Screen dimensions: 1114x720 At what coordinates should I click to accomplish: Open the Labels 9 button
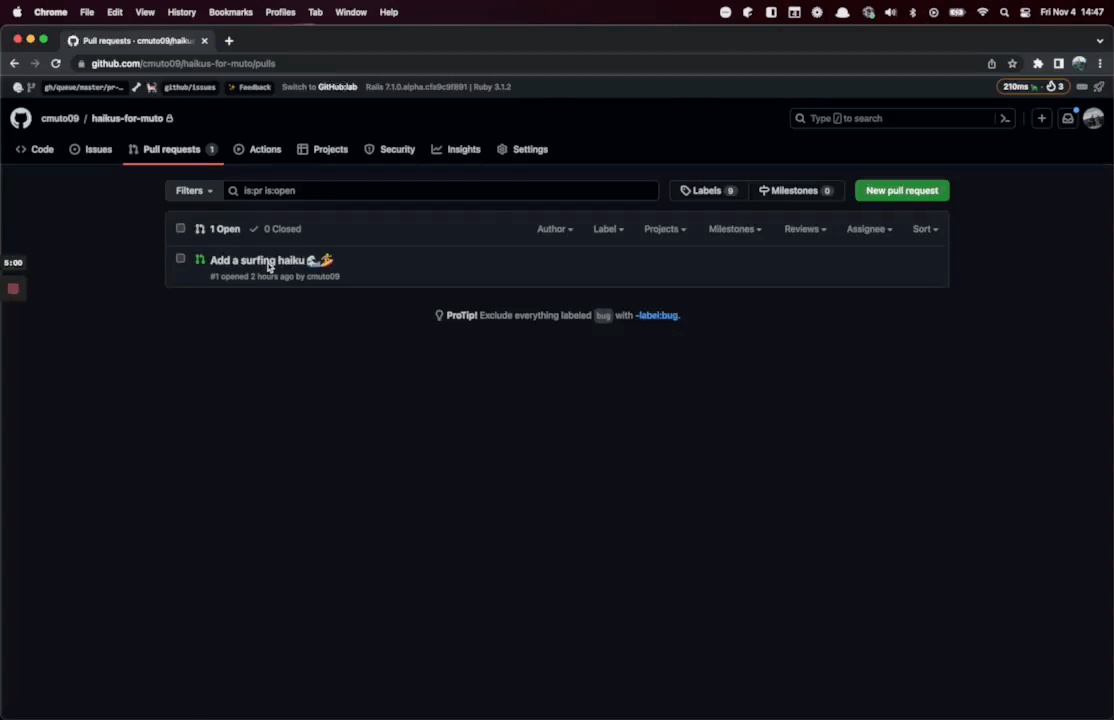708,190
